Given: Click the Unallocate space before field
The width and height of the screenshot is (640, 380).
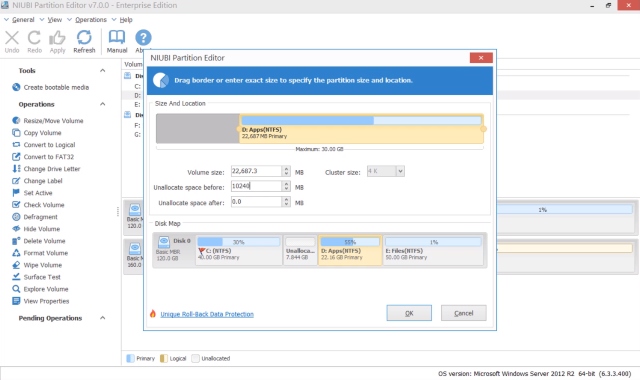Looking at the screenshot, I should click(256, 186).
